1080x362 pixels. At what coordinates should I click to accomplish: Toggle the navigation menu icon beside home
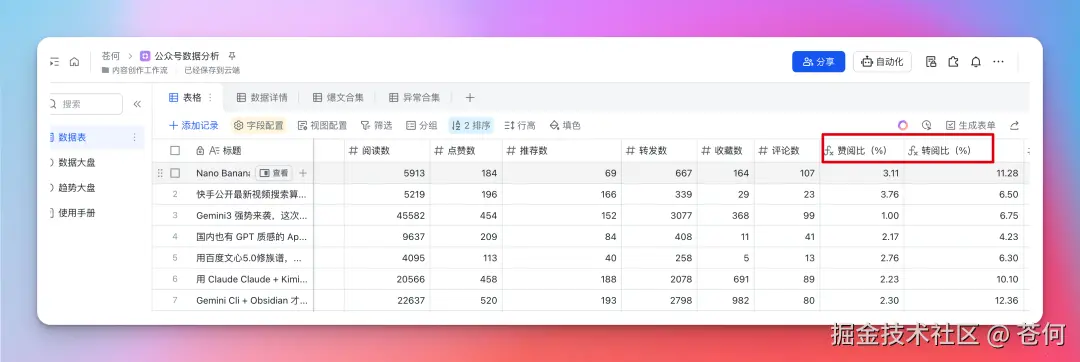click(54, 62)
